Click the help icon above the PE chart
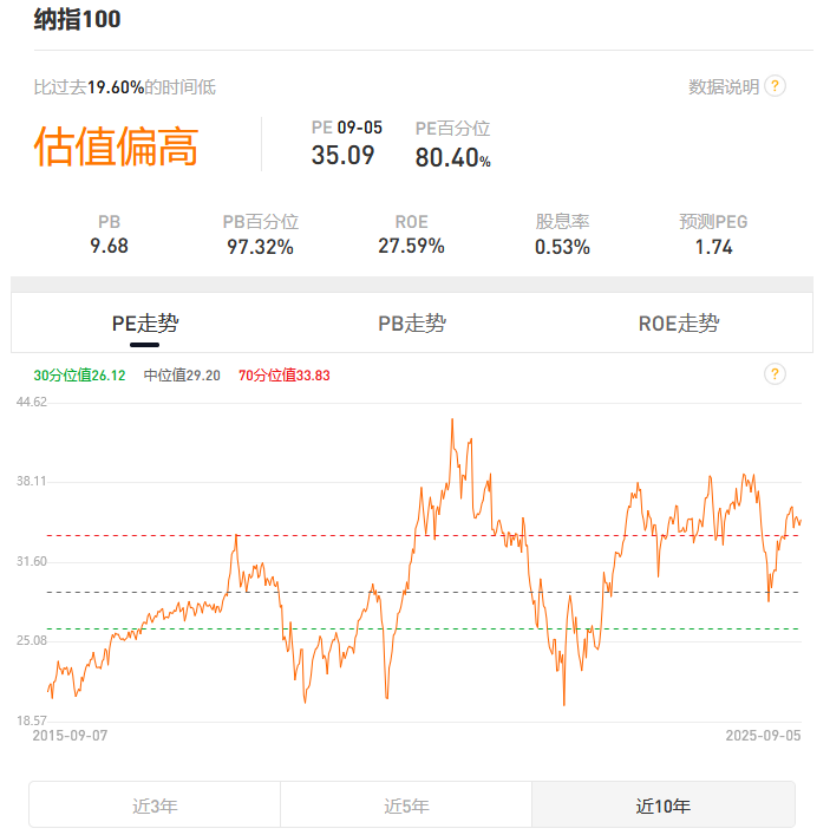 pos(775,374)
